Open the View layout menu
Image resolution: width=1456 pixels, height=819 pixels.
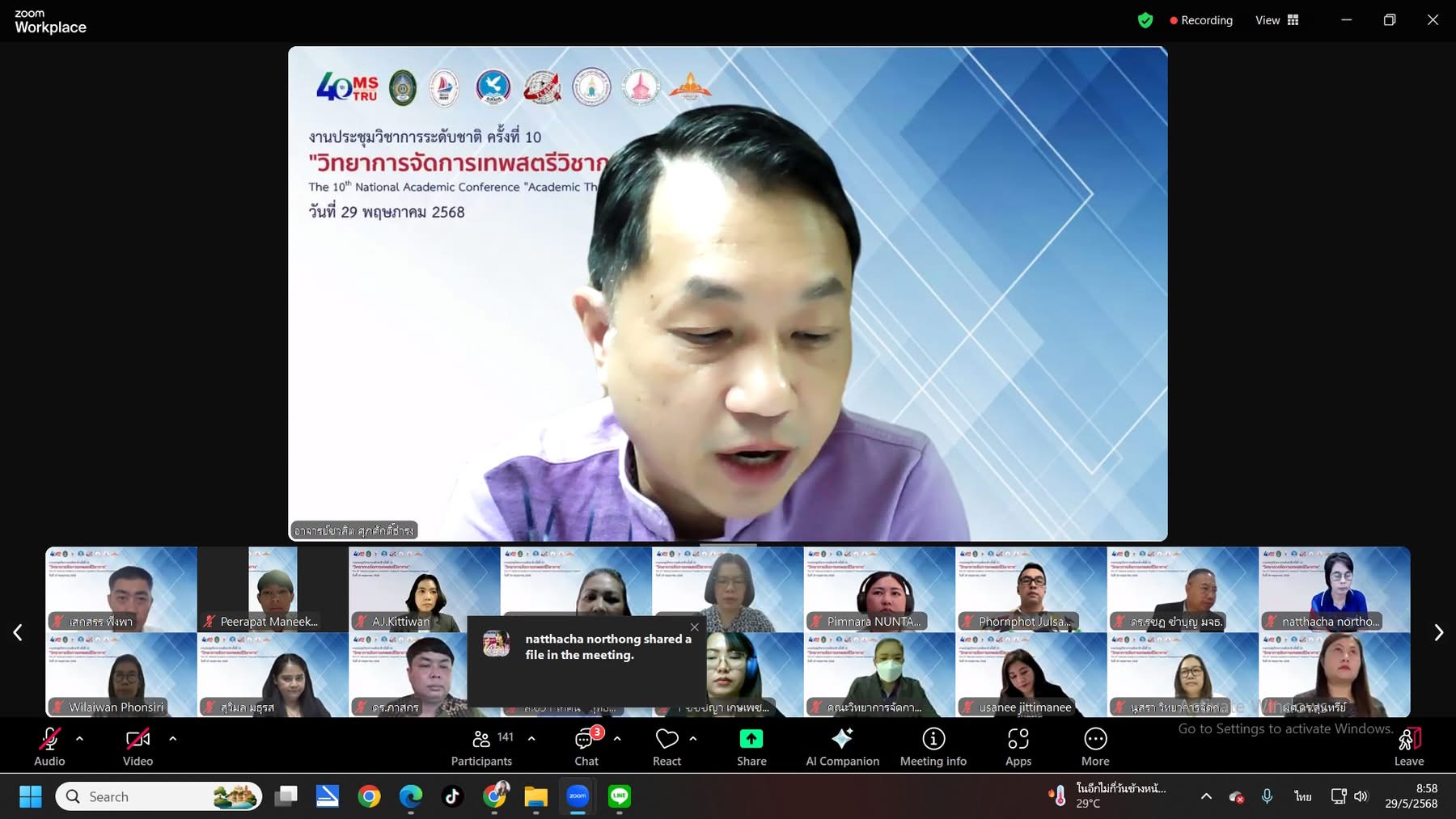click(1276, 20)
